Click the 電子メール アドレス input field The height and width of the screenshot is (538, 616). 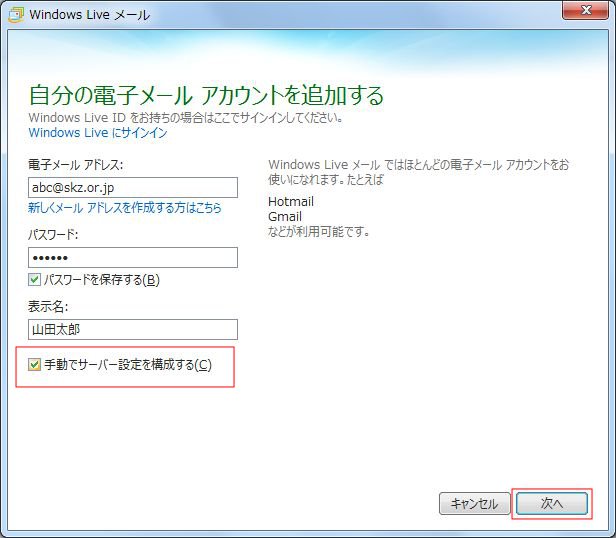[133, 187]
